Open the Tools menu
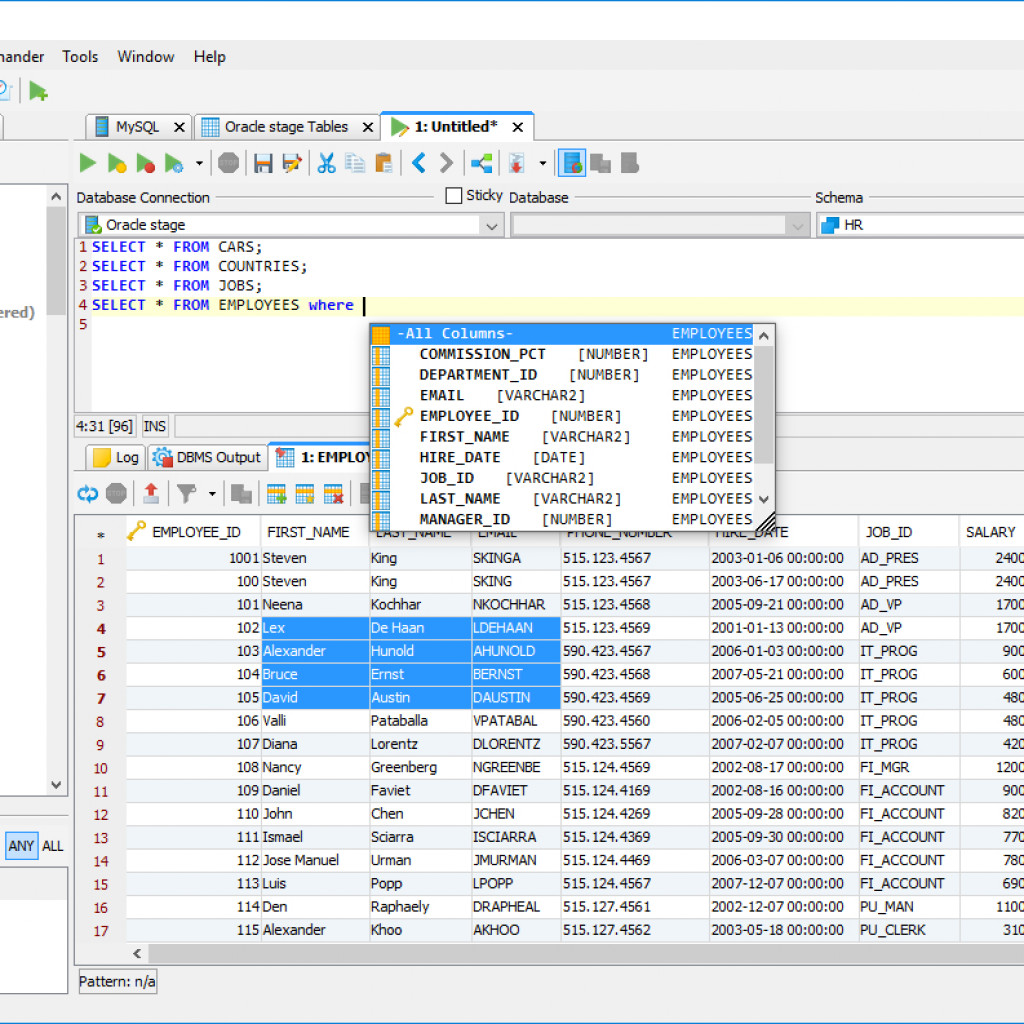 [x=80, y=57]
